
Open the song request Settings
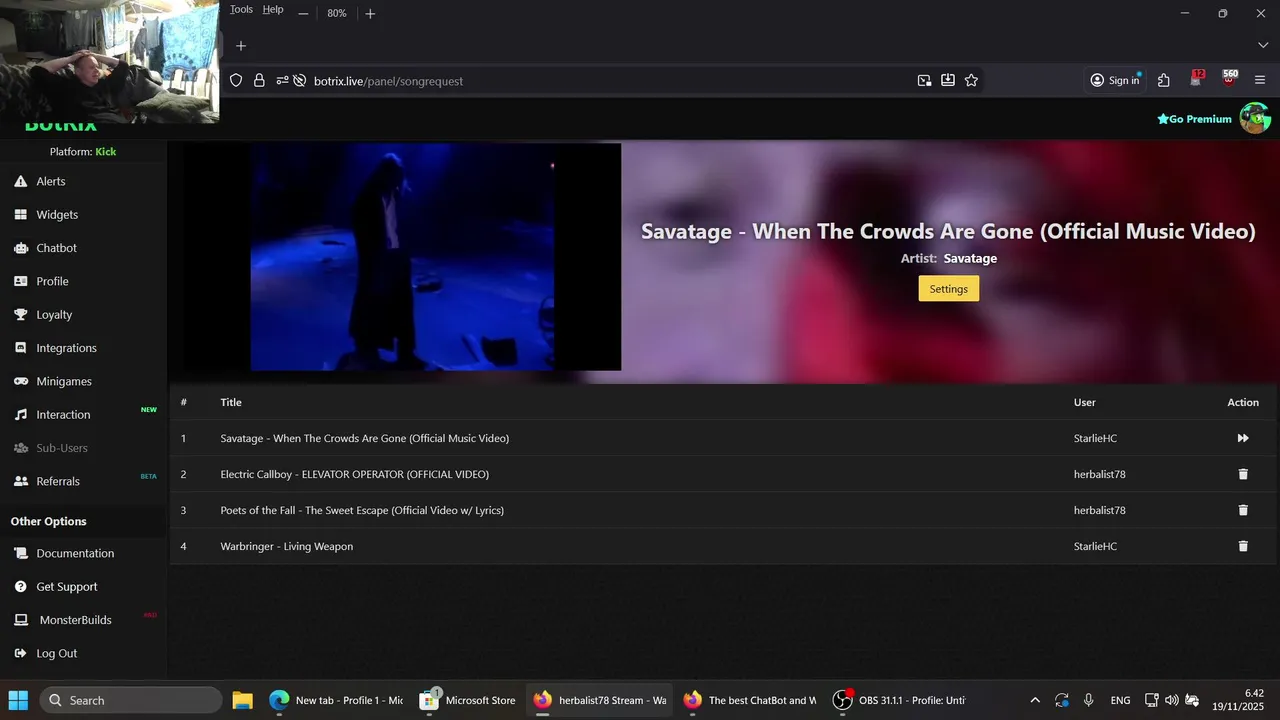[x=948, y=289]
